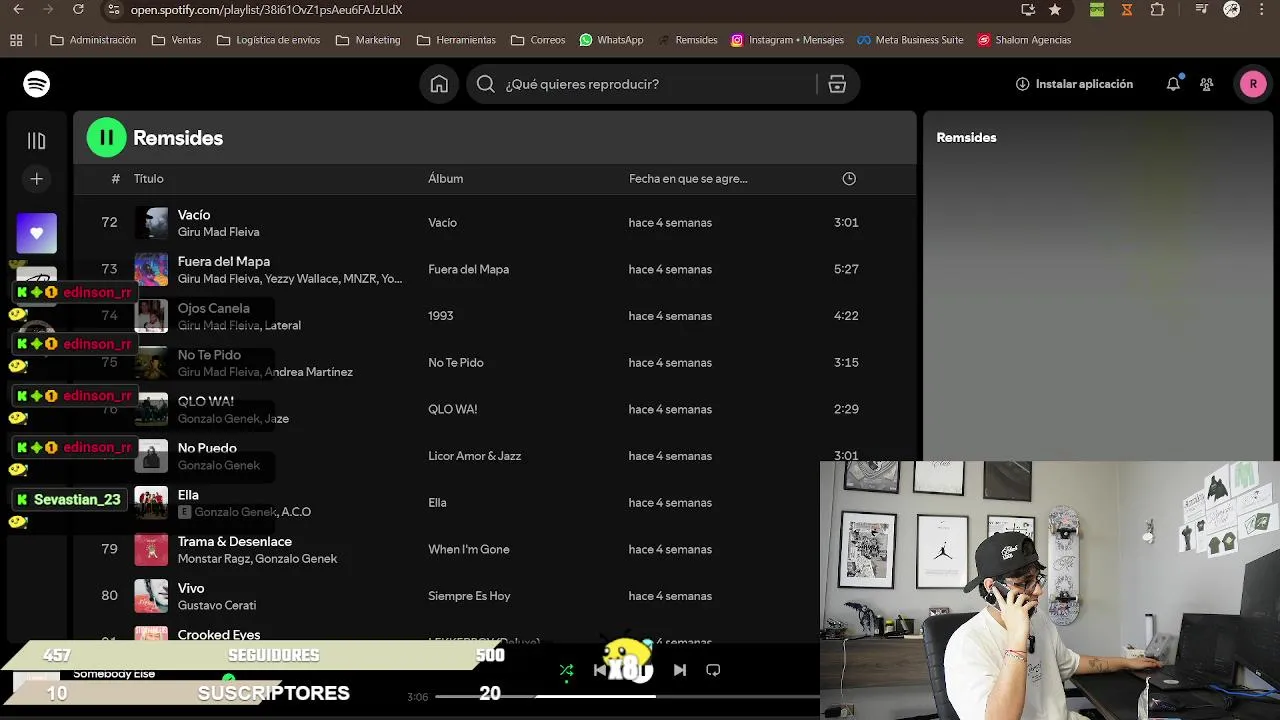Open Herramientas bookmark folder

456,40
